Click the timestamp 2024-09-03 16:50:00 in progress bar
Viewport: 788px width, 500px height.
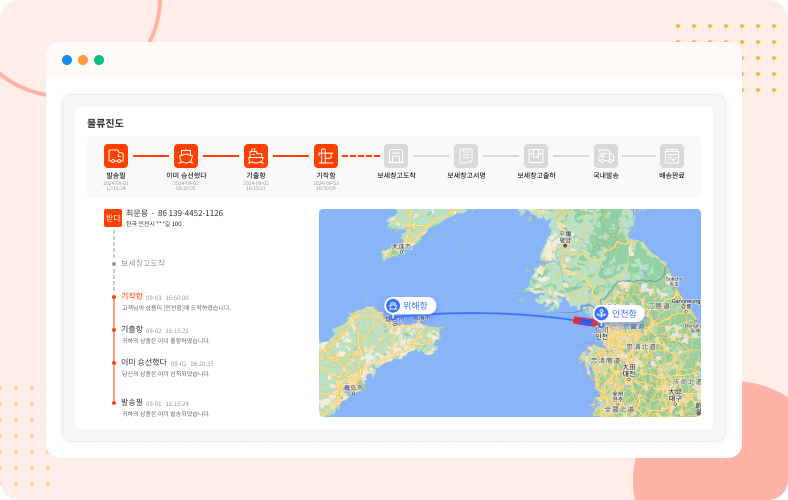coord(326,185)
